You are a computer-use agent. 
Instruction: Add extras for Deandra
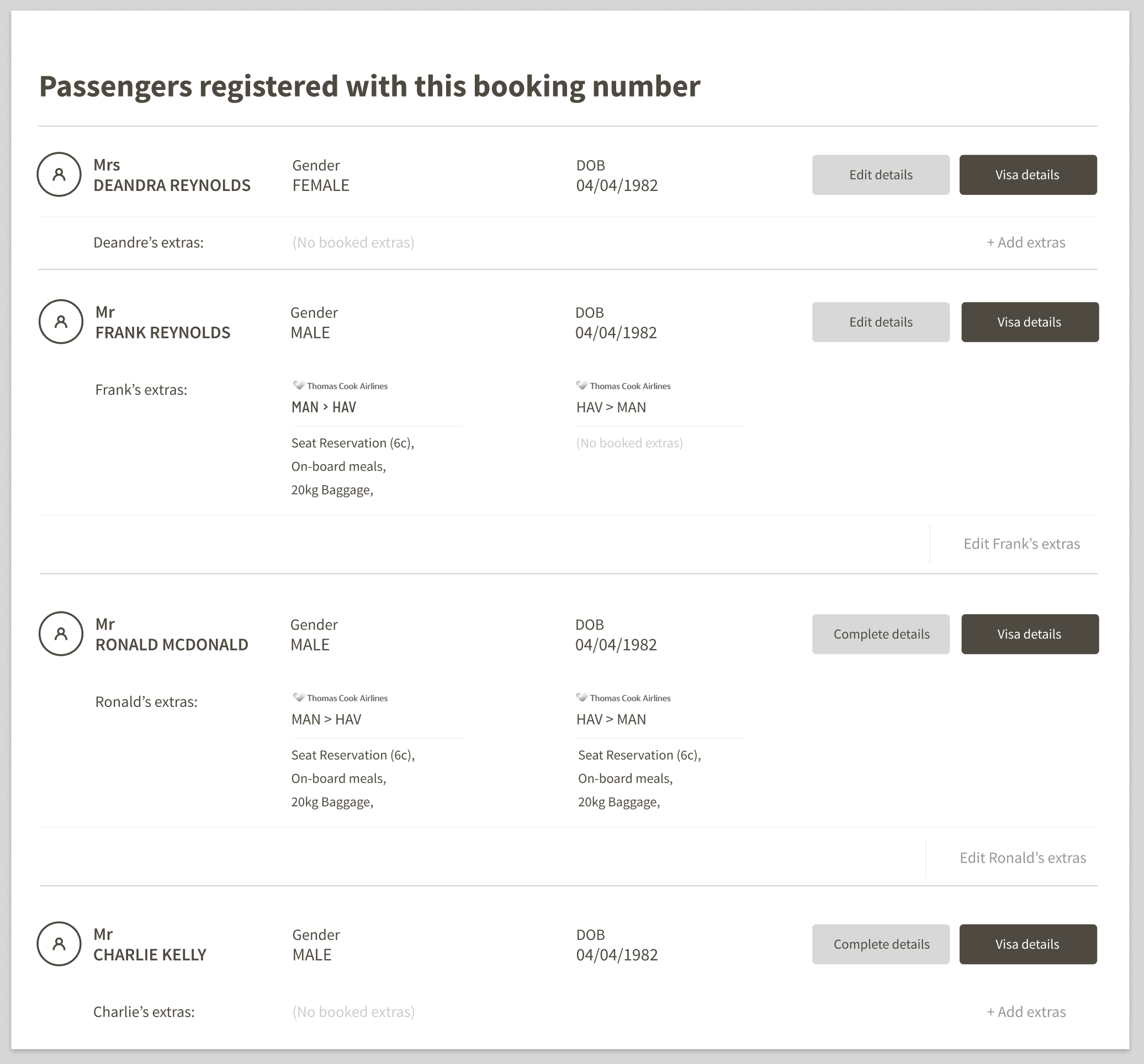point(1026,243)
